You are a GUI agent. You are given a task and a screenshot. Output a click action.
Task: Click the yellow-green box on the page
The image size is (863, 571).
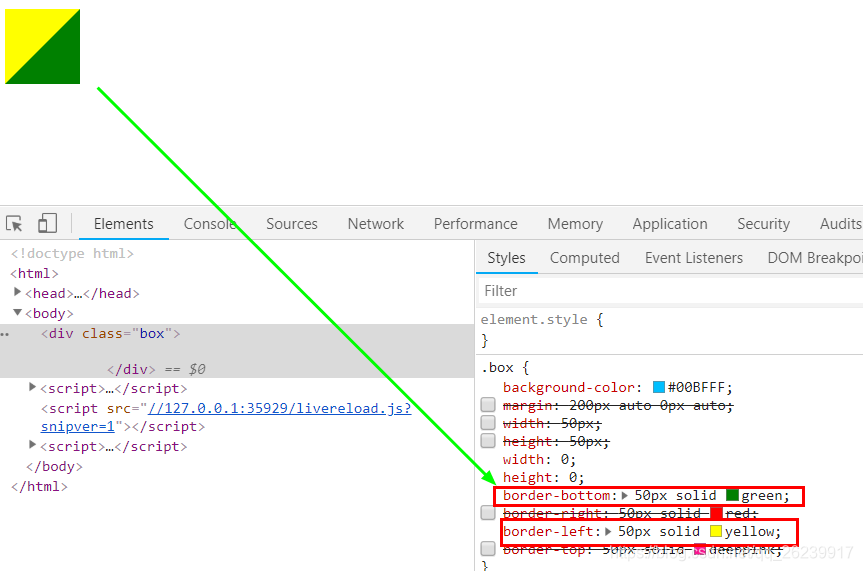click(x=42, y=46)
